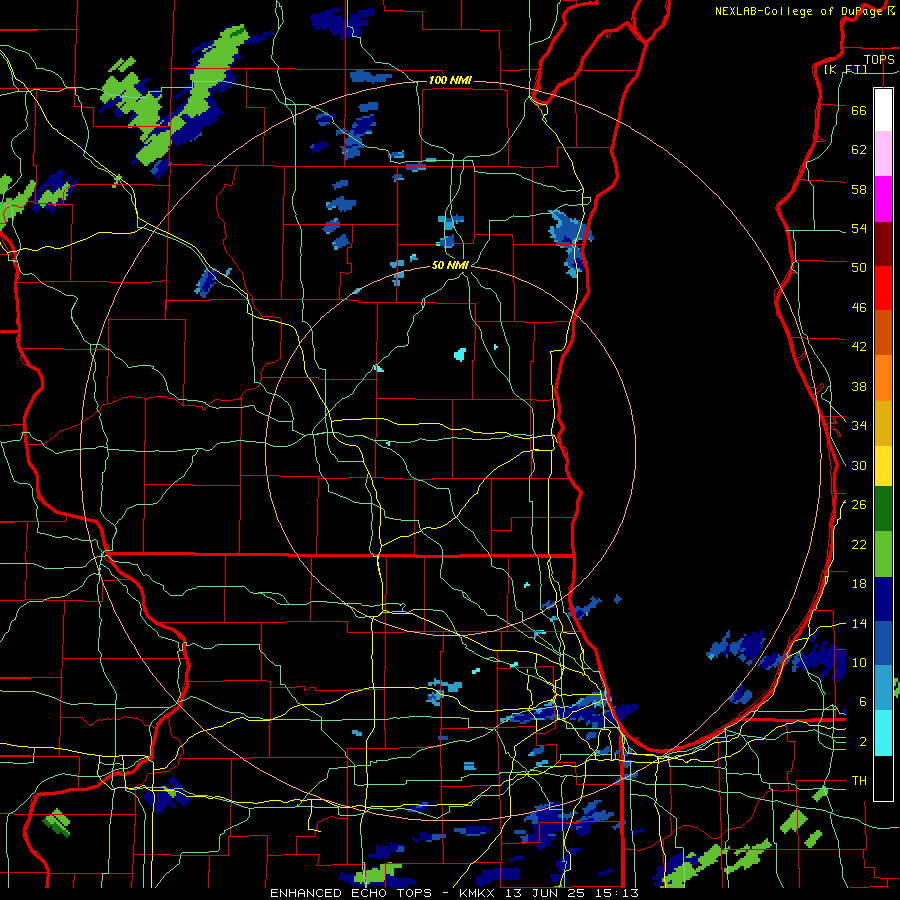Click the 18 legend scale value
The image size is (900, 900).
859,584
